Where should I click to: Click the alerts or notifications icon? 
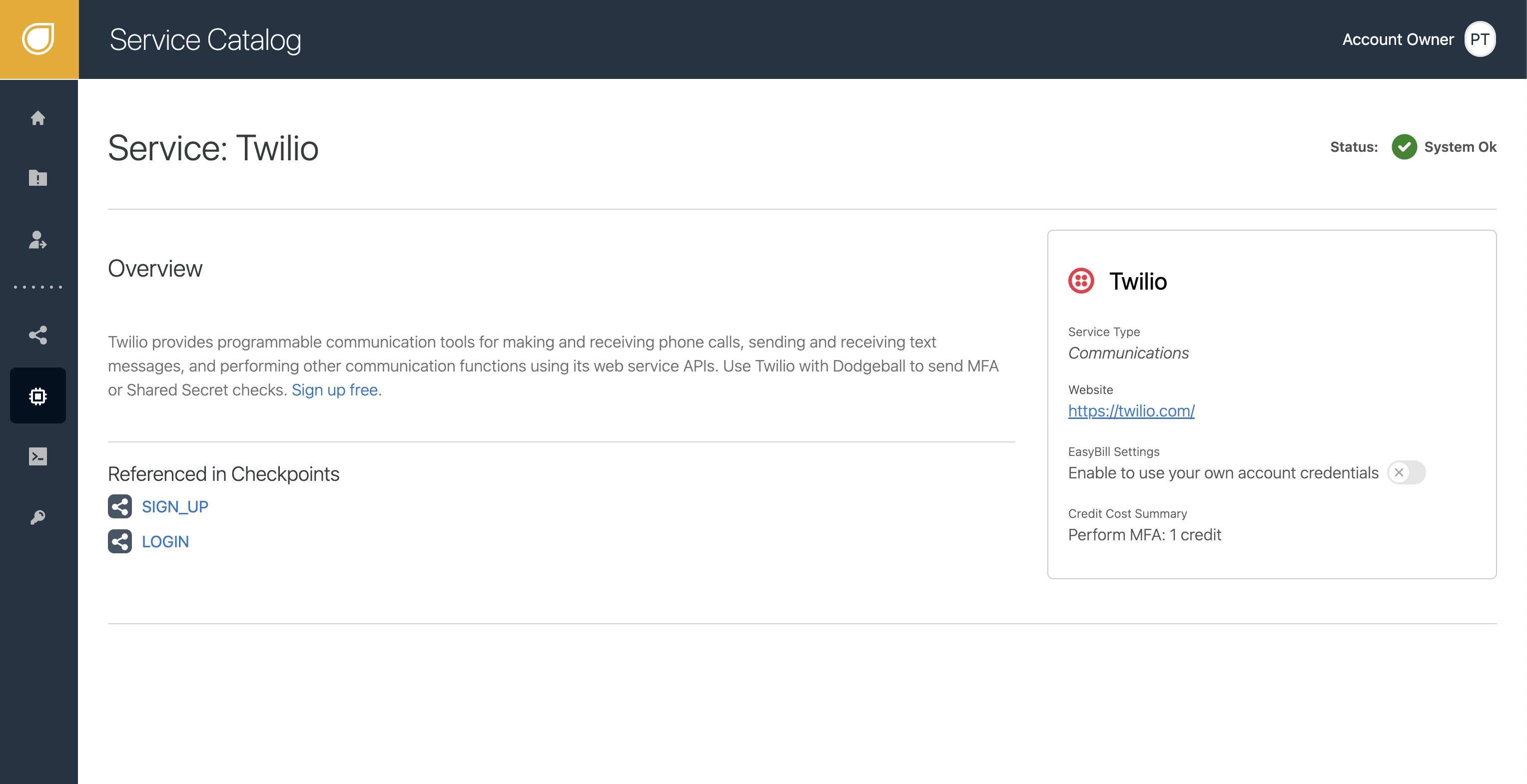(x=39, y=178)
